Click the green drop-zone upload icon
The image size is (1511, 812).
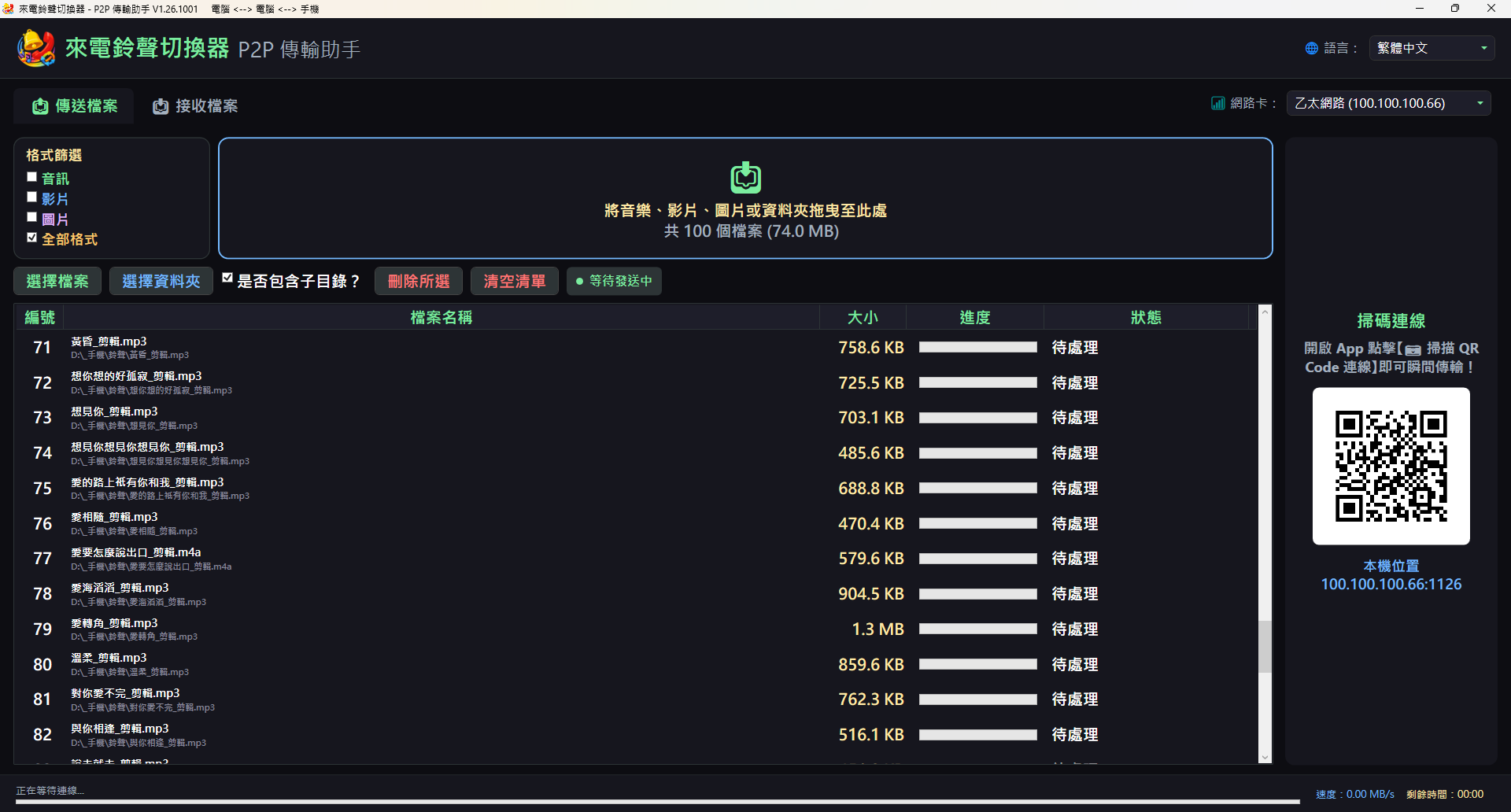point(745,178)
